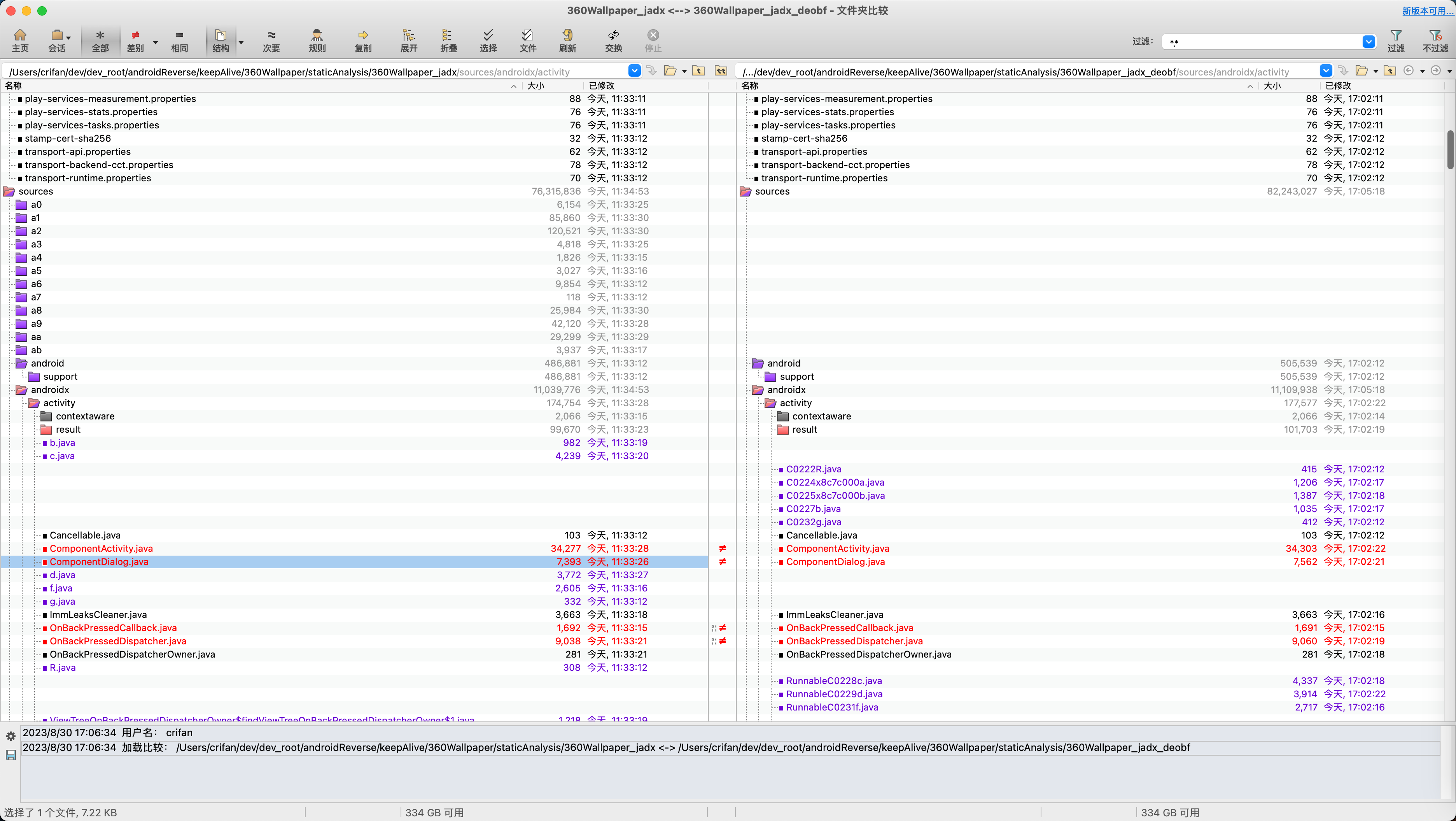The height and width of the screenshot is (821, 1456).
Task: Select ImmLeaksCleaner.java in right pane
Action: tap(834, 615)
